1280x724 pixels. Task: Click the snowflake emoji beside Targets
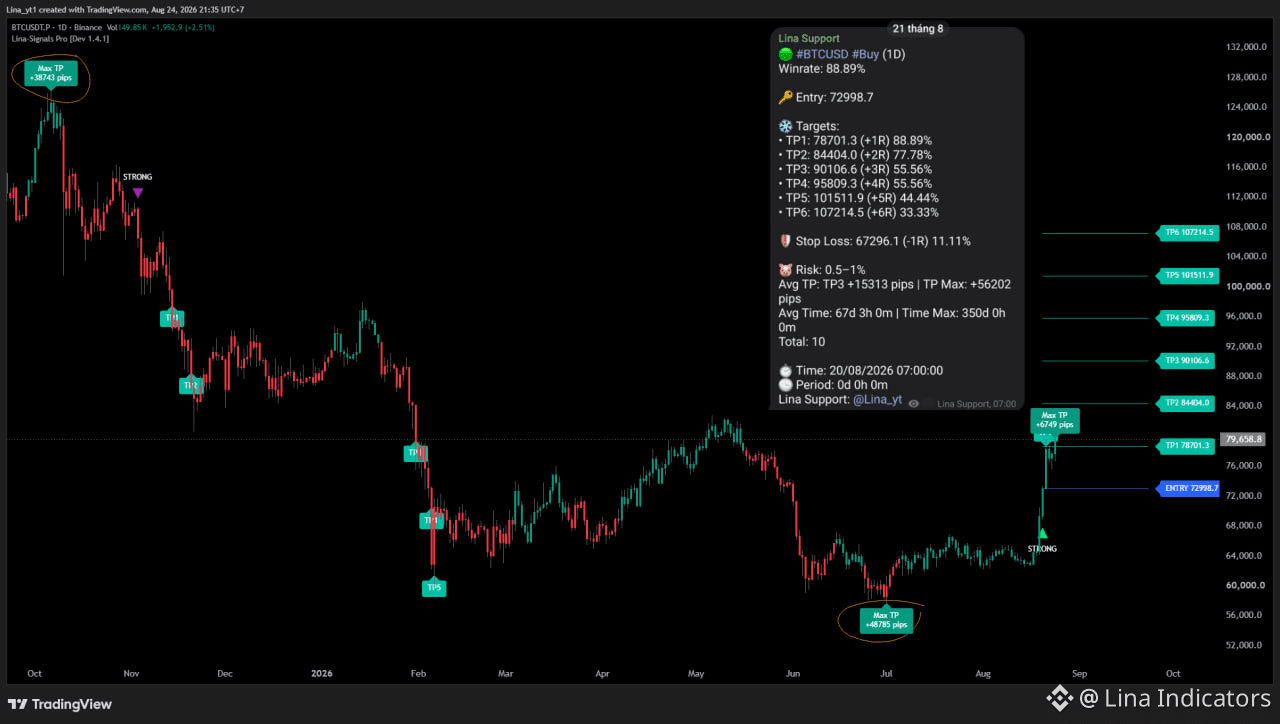tap(786, 126)
